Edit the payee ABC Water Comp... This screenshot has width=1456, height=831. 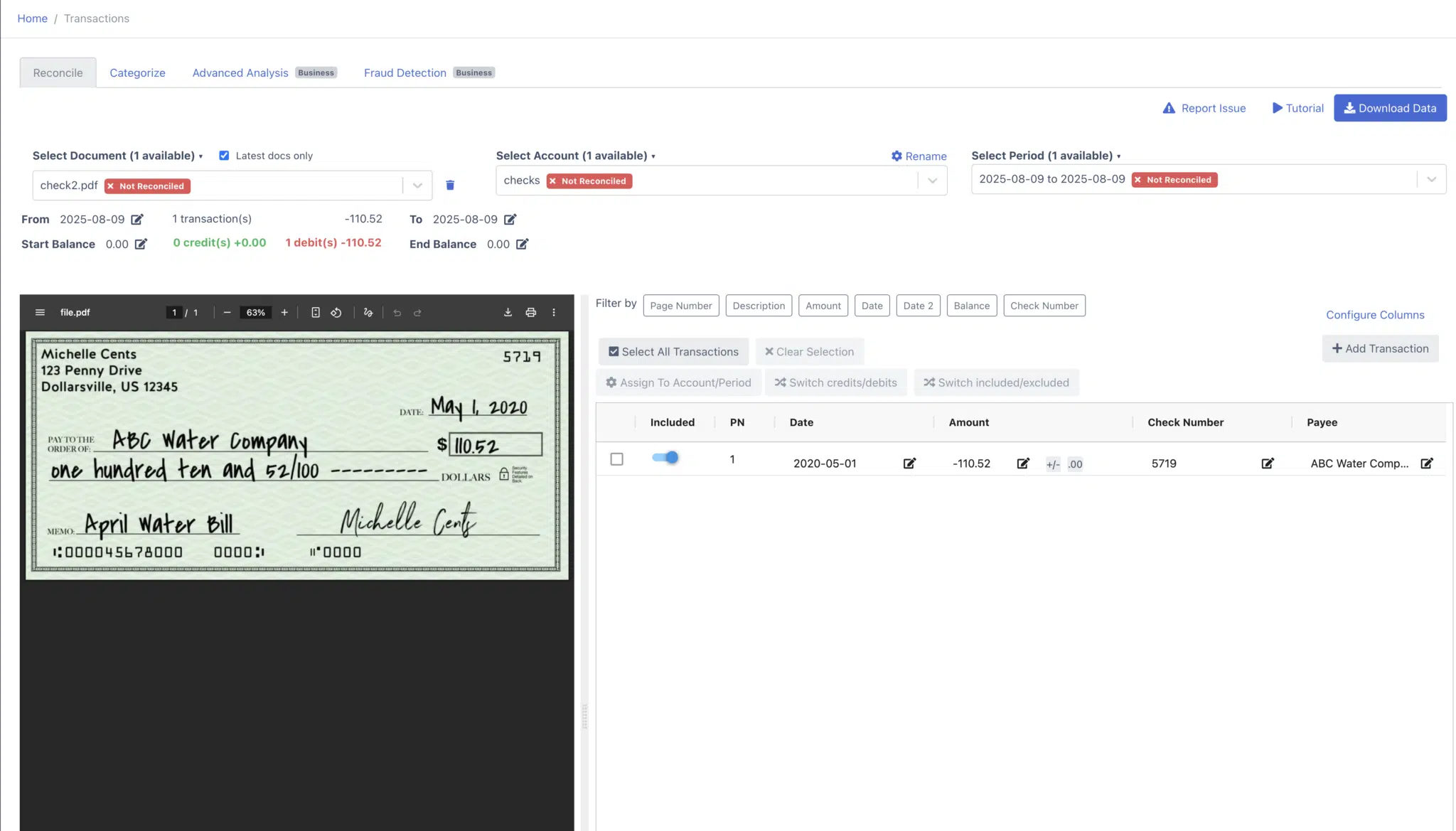1427,463
